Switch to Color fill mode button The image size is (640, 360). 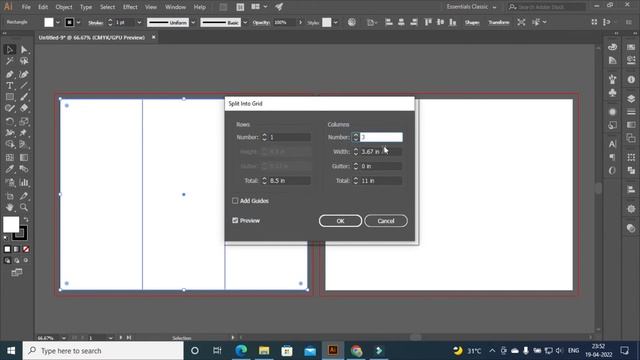point(7,249)
